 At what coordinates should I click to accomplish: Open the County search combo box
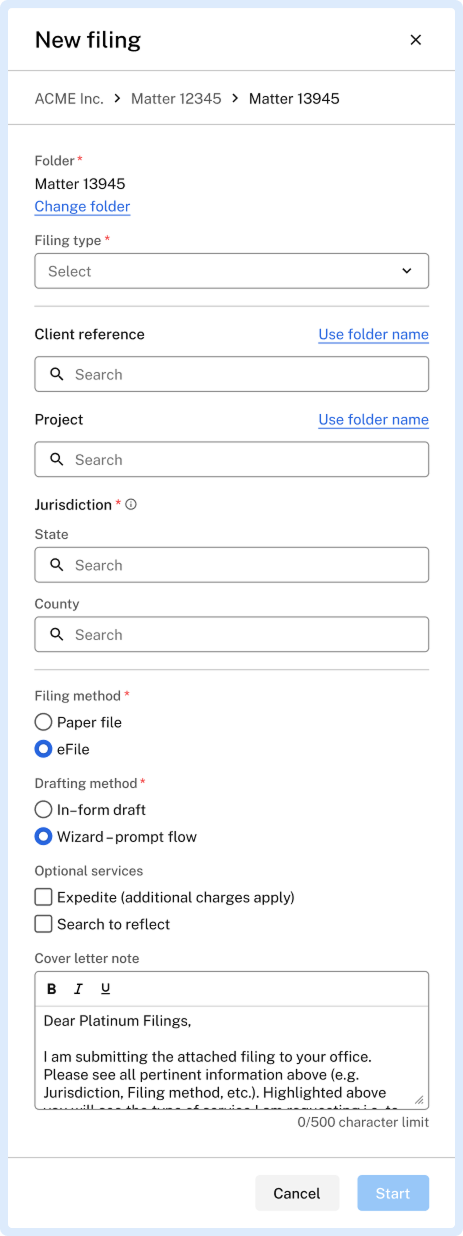pos(232,634)
